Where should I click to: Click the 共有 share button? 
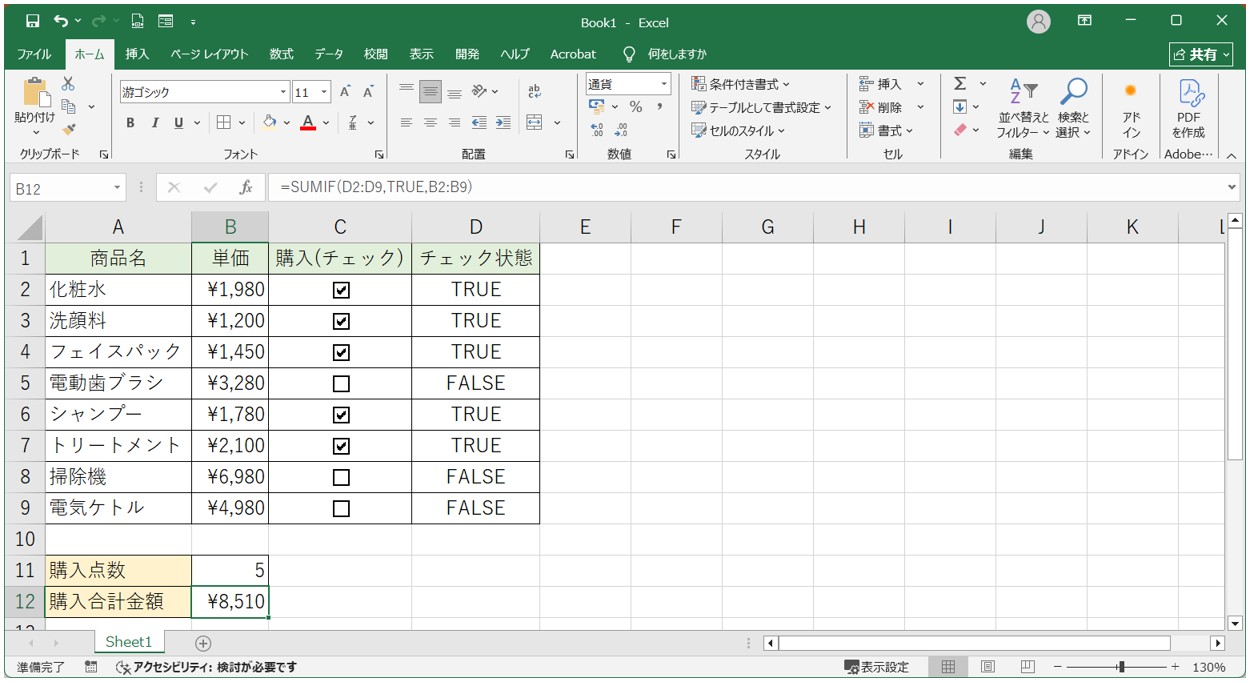pos(1201,54)
